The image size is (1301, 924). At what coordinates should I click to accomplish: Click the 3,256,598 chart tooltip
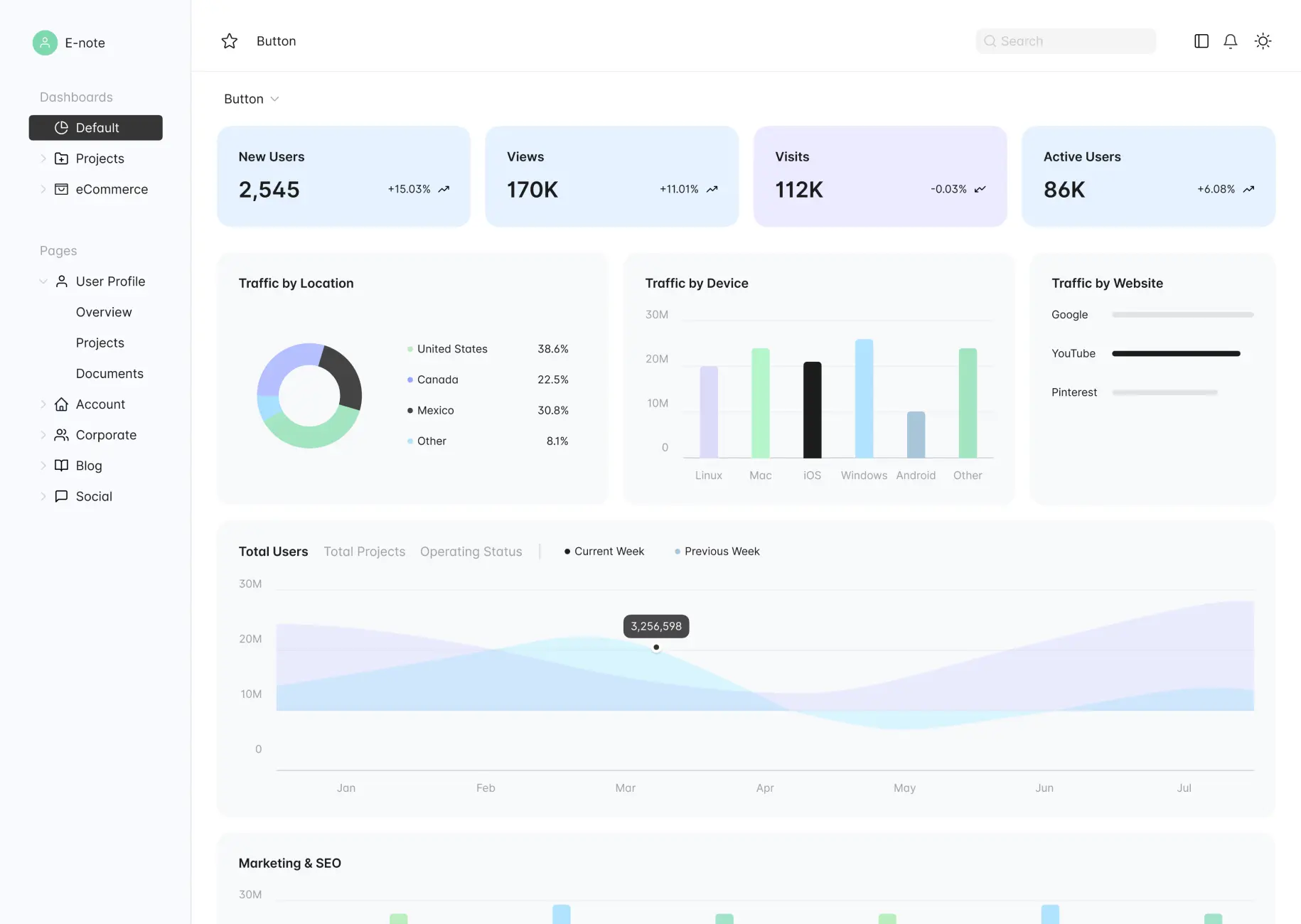pos(656,626)
